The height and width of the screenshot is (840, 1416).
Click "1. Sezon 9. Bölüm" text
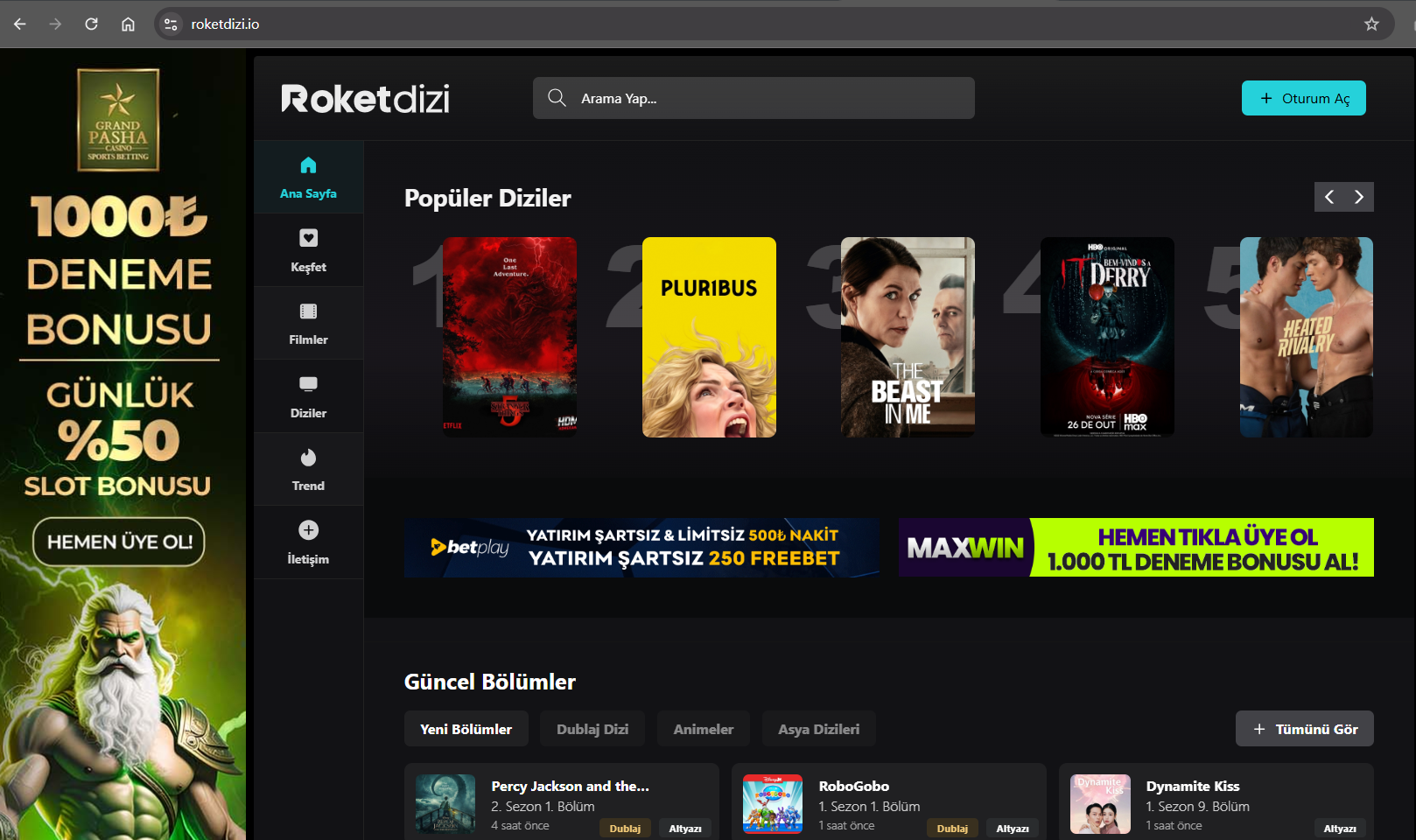pyautogui.click(x=1198, y=807)
